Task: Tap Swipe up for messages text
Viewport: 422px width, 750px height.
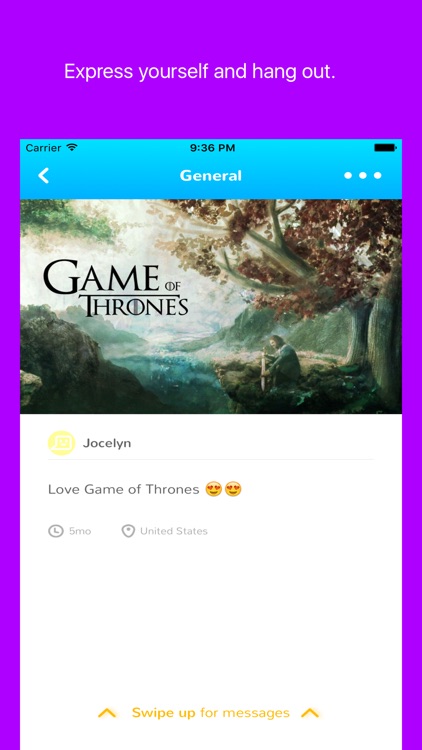Action: 211,713
